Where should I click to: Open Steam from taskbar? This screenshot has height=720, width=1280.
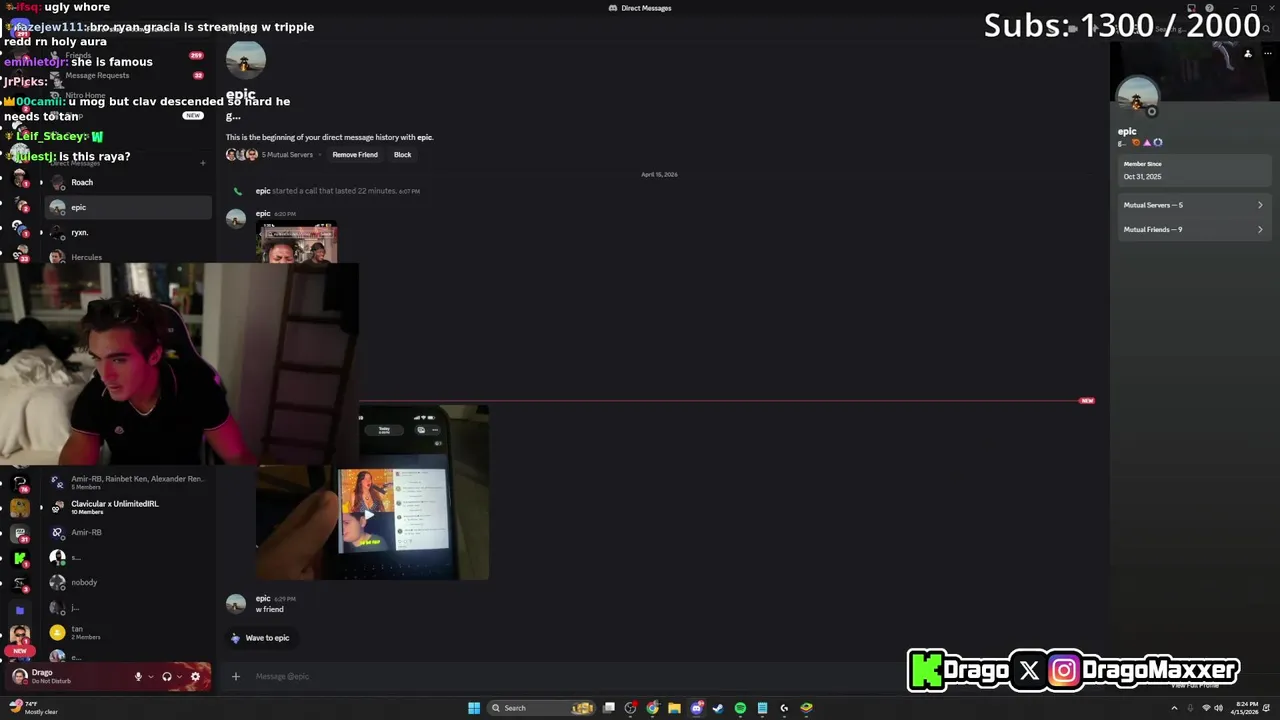pyautogui.click(x=718, y=708)
